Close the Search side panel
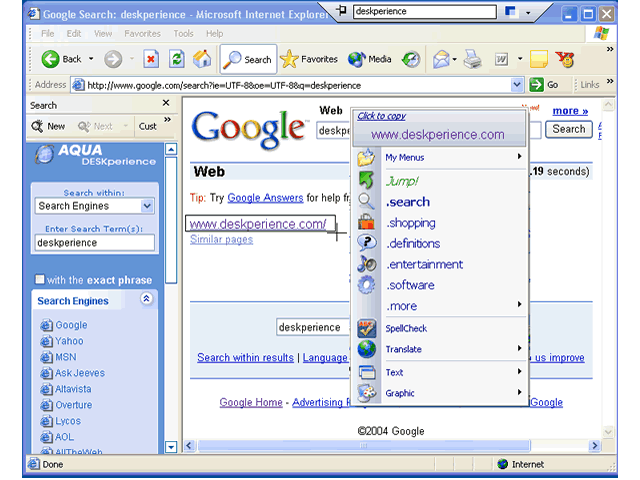This screenshot has height=480, width=640. [x=166, y=103]
